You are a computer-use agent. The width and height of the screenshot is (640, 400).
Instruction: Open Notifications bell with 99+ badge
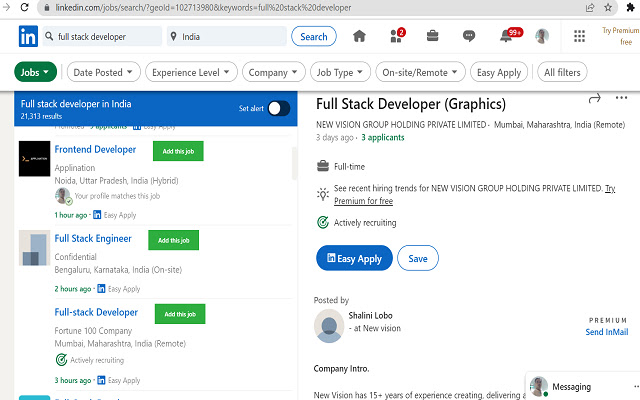[x=510, y=35]
